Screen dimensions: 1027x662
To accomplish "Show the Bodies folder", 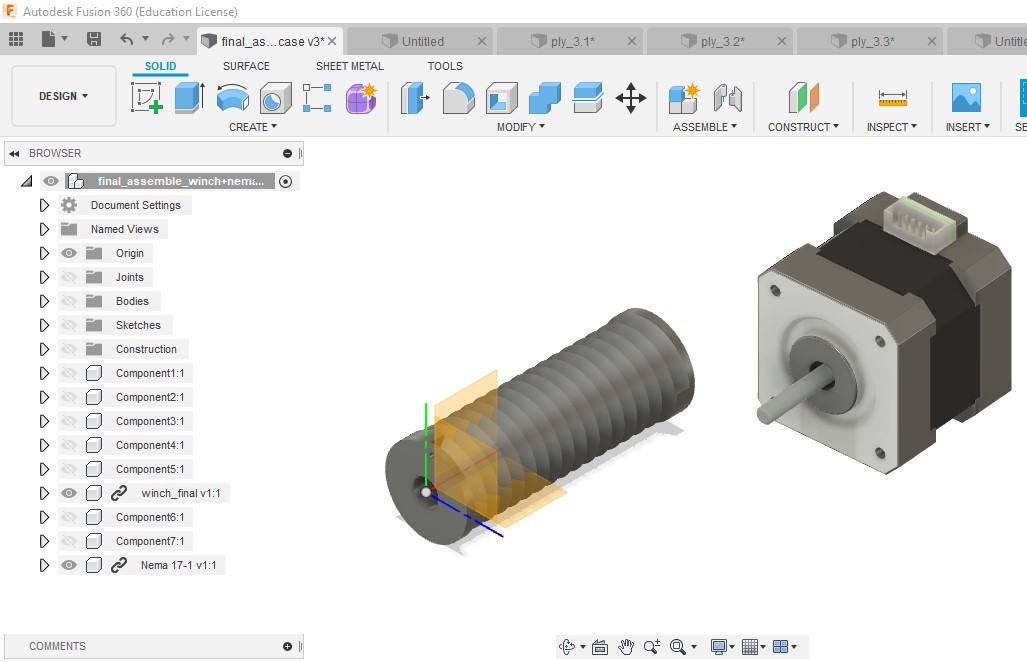I will pos(69,301).
